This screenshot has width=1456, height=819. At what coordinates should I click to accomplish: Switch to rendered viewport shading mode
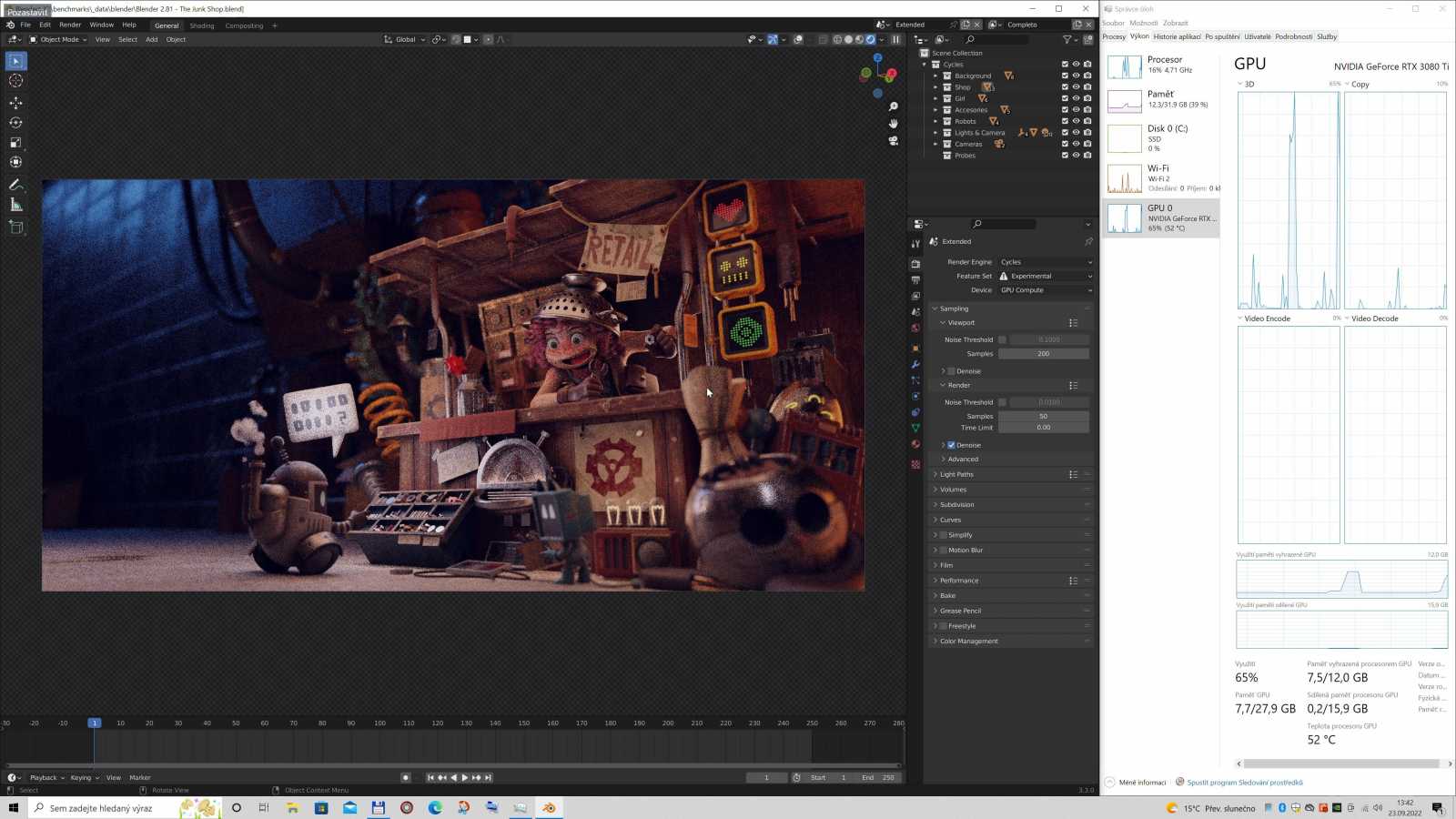tap(871, 39)
